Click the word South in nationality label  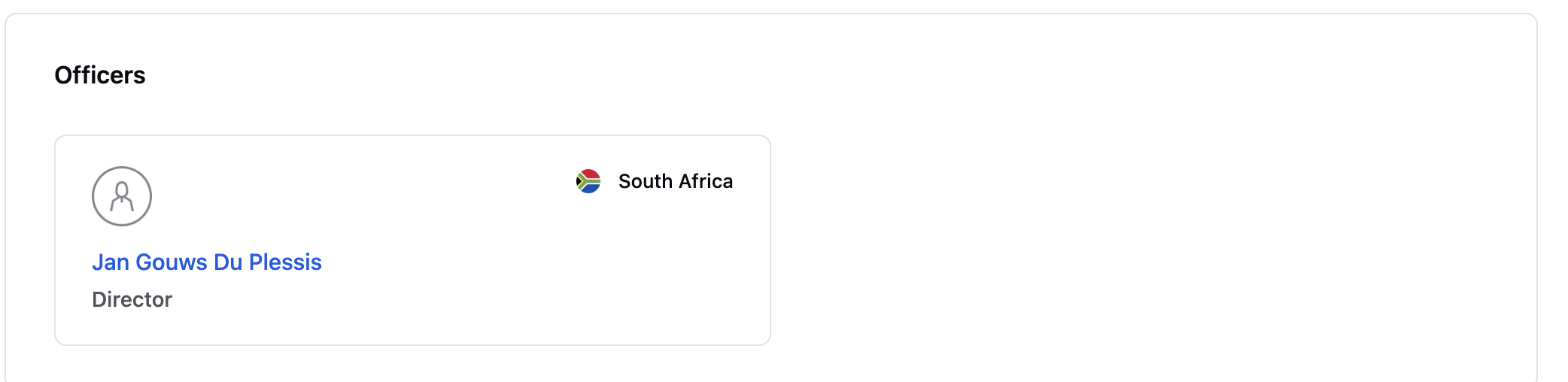pyautogui.click(x=646, y=181)
